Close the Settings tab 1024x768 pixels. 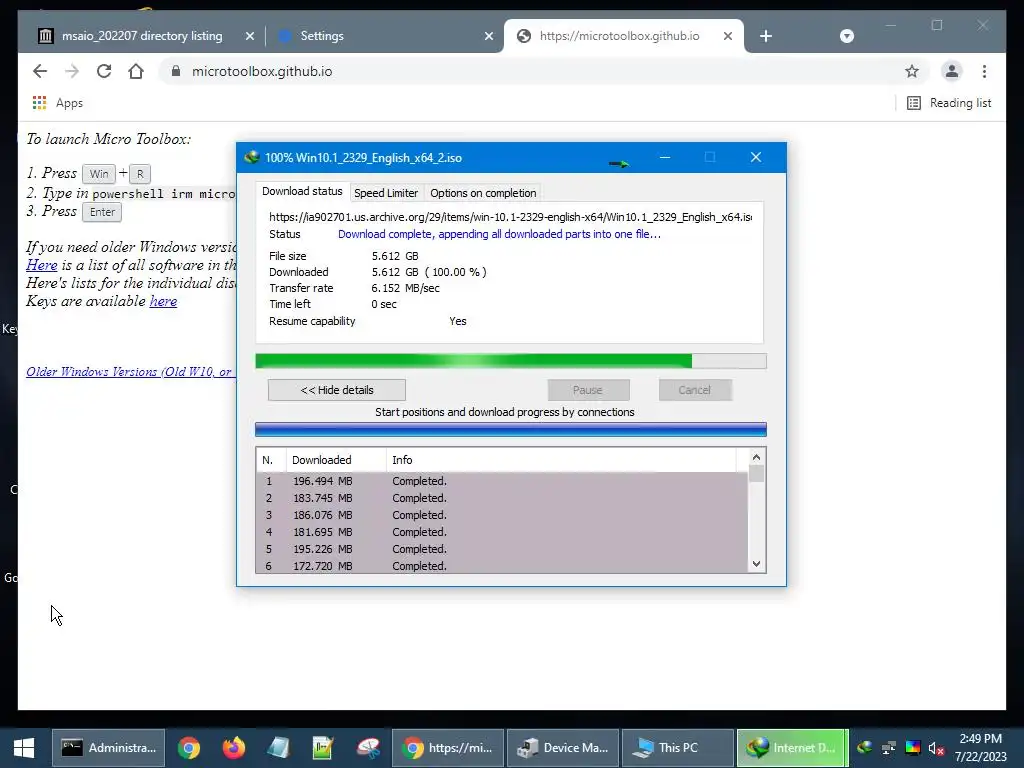488,37
